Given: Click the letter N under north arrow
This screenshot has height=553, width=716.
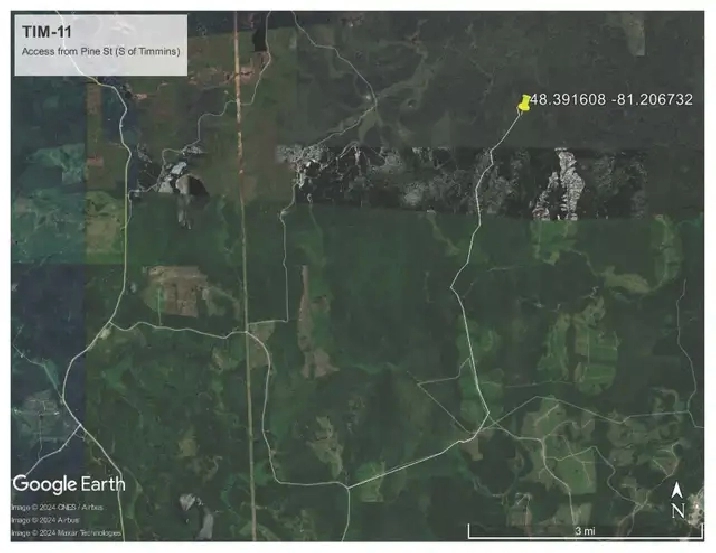Looking at the screenshot, I should (x=677, y=510).
